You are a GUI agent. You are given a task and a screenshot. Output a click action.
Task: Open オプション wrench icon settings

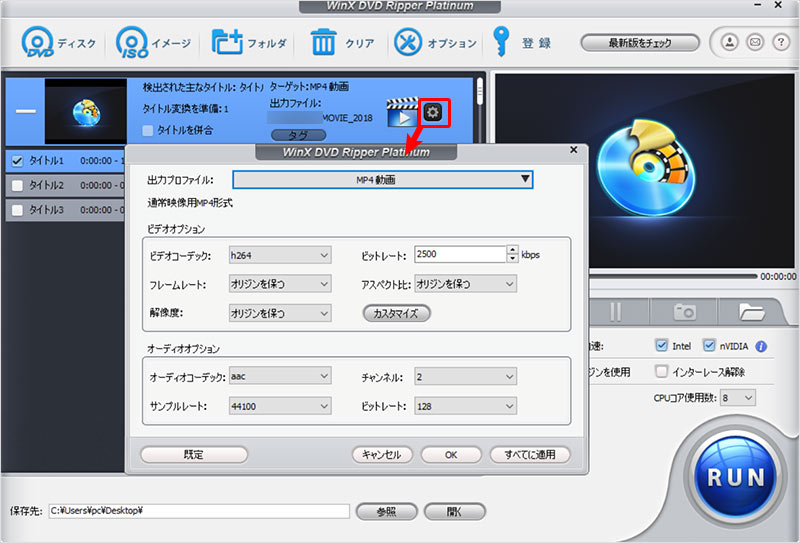tap(408, 43)
